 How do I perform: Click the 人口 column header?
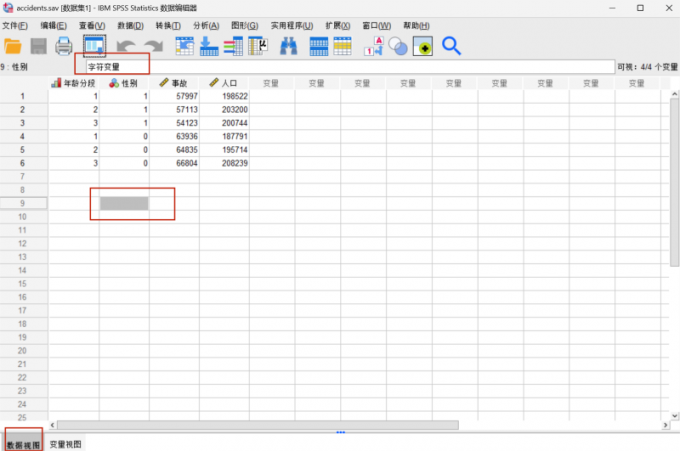[x=224, y=83]
